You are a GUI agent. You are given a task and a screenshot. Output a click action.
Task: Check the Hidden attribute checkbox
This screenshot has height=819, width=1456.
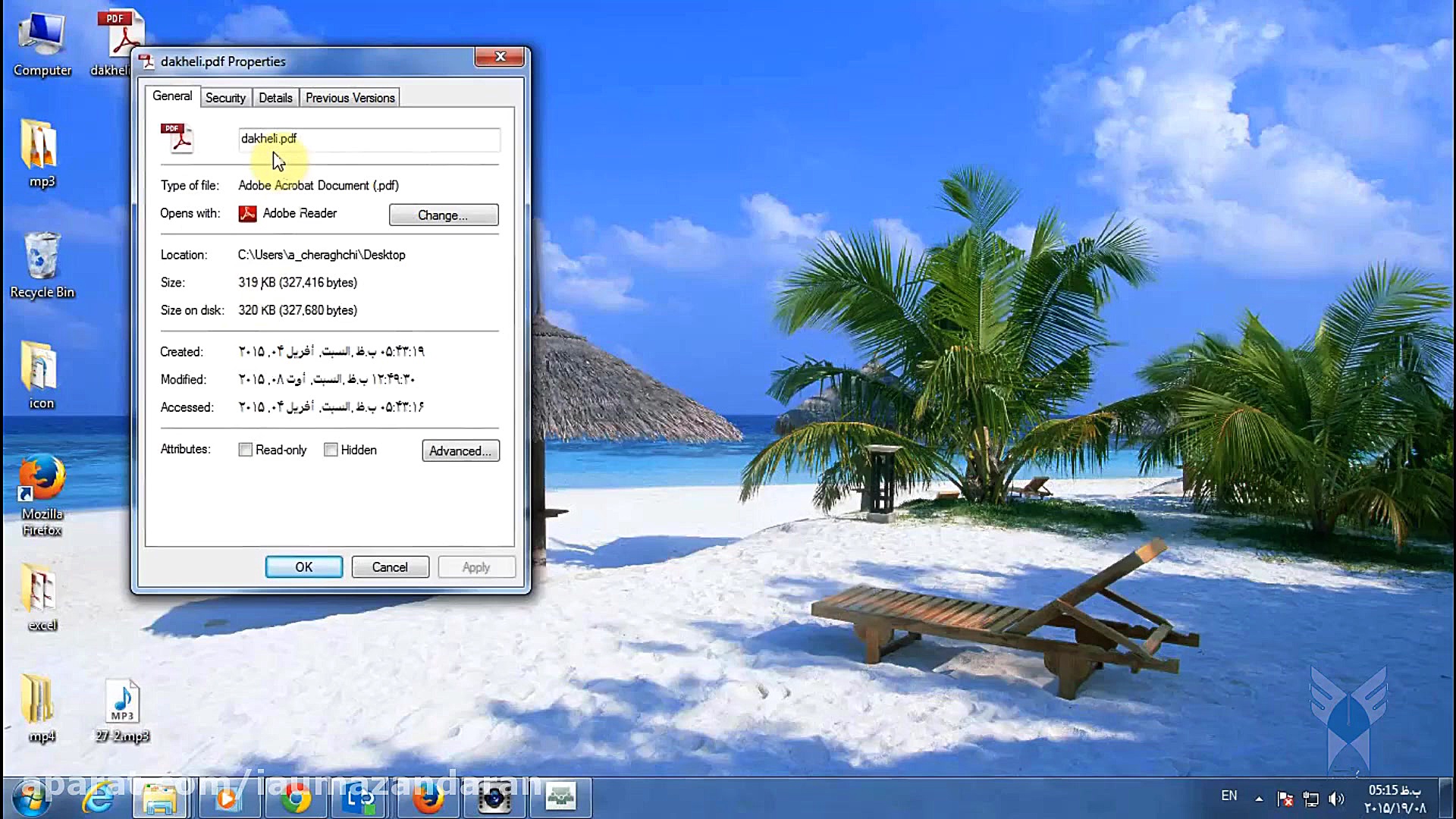(x=331, y=450)
